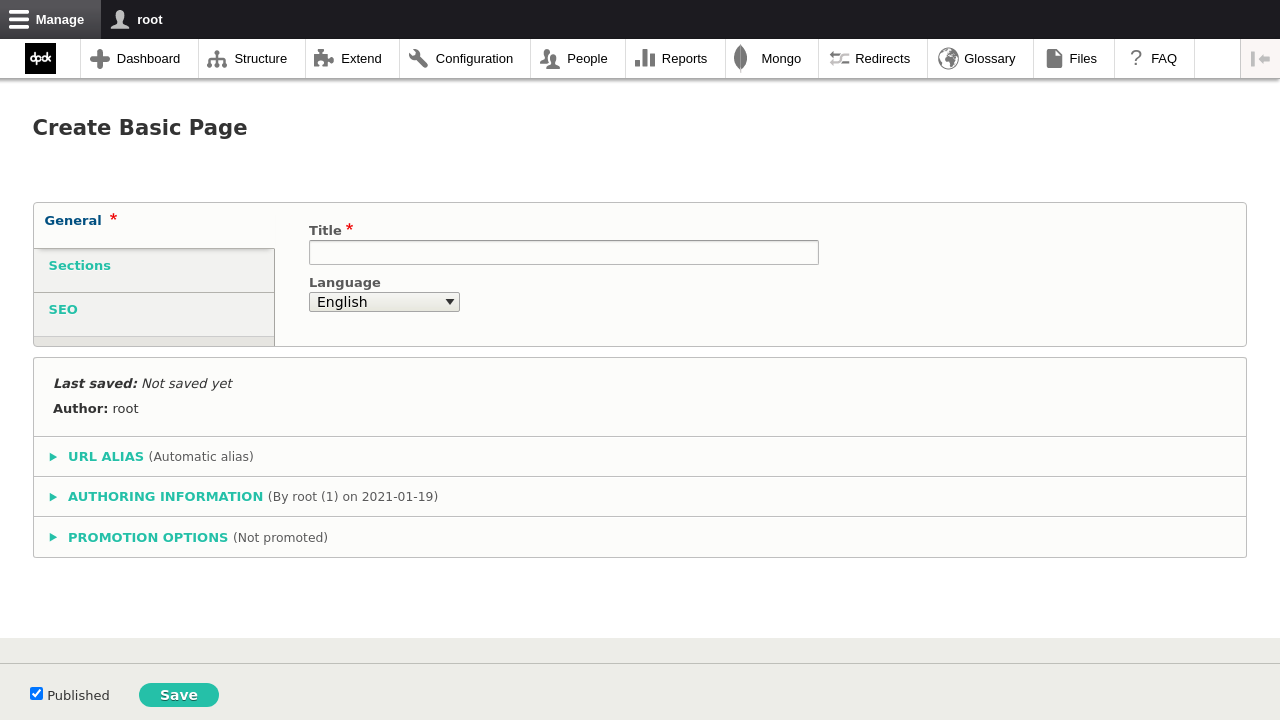The width and height of the screenshot is (1280, 720).
Task: Click the FAQ question mark icon
Action: coord(1136,59)
